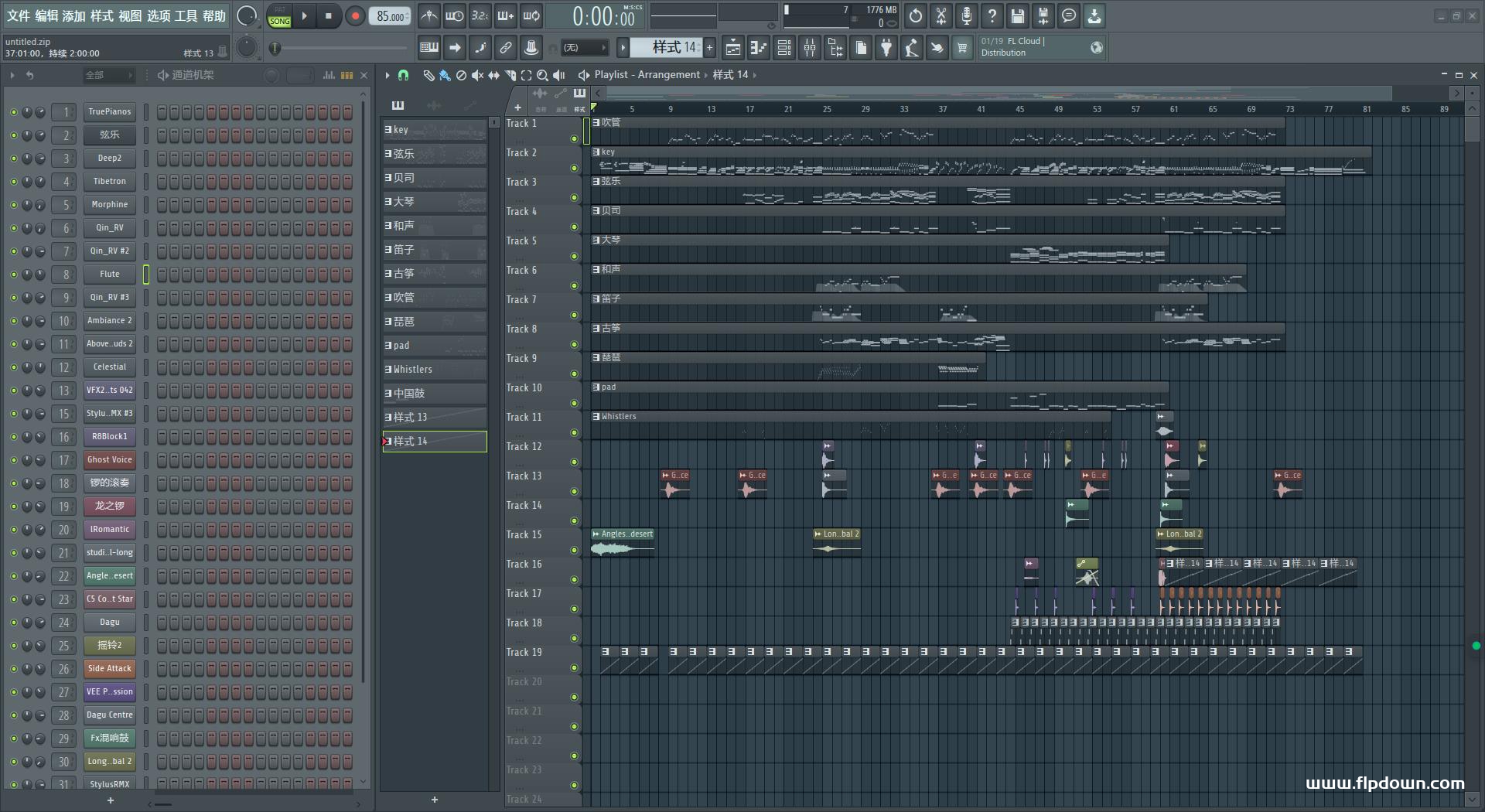Open audio editor scissors icon
The width and height of the screenshot is (1485, 812).
click(941, 15)
